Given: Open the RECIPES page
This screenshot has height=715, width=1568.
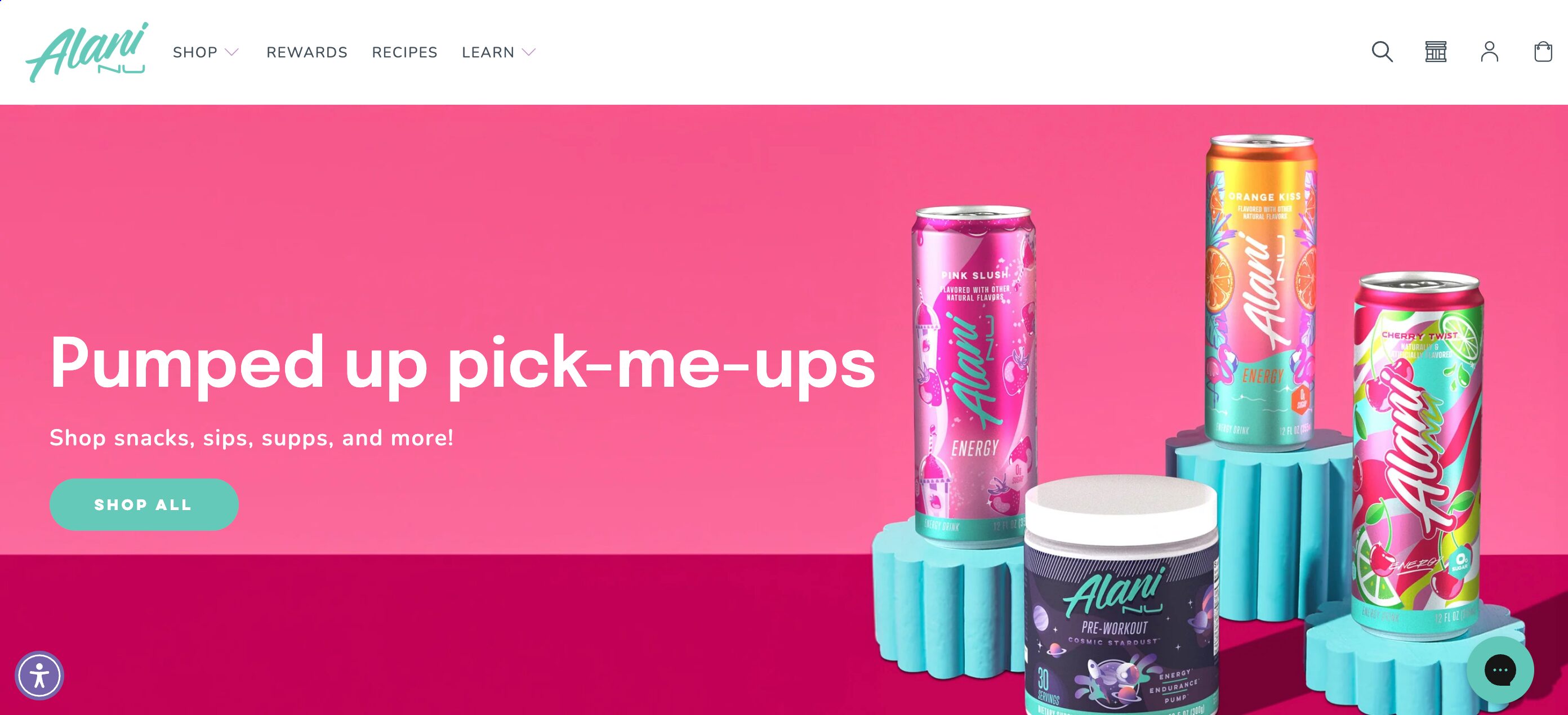Looking at the screenshot, I should click(405, 52).
